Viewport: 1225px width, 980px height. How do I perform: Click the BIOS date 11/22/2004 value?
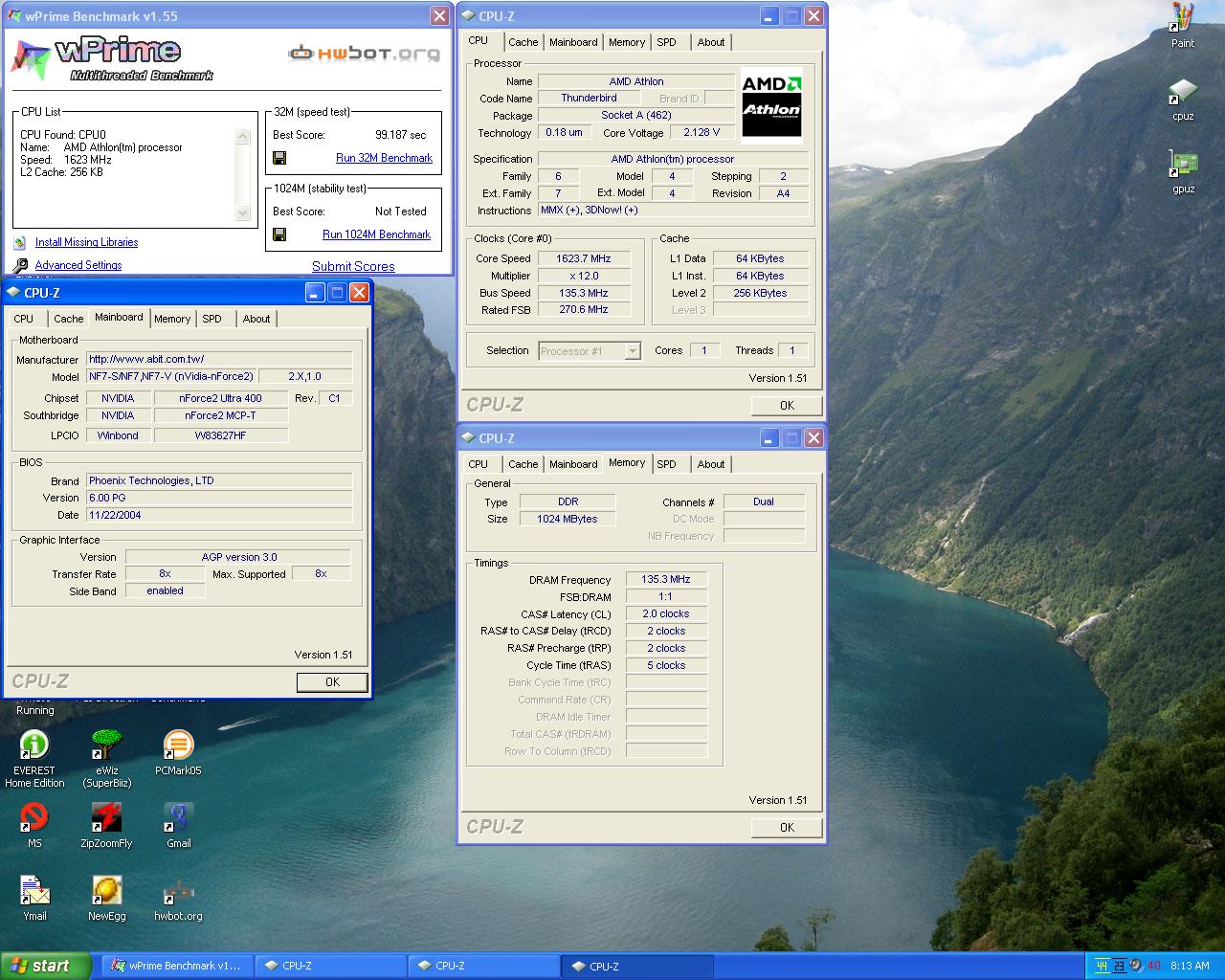(x=219, y=515)
